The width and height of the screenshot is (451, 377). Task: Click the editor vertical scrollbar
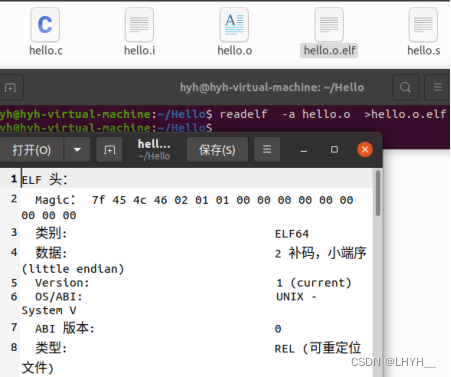pos(378,193)
